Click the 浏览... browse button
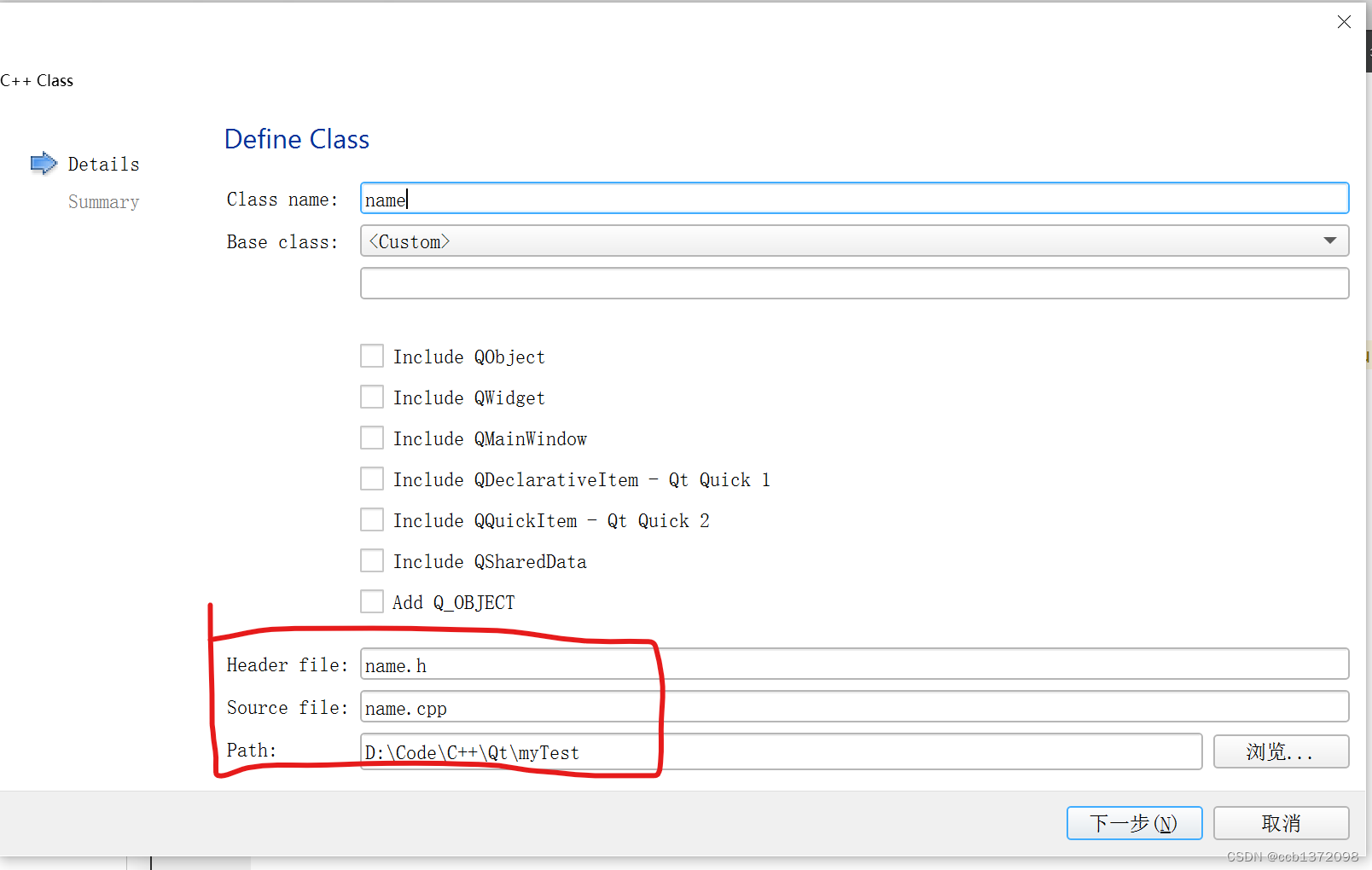 pos(1281,751)
